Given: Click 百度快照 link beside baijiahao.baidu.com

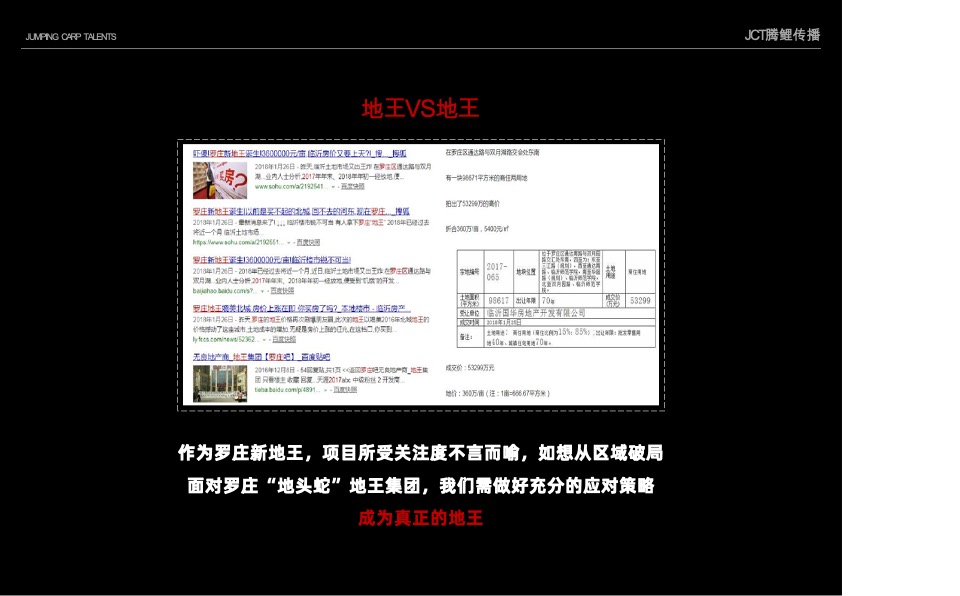Looking at the screenshot, I should tap(282, 290).
